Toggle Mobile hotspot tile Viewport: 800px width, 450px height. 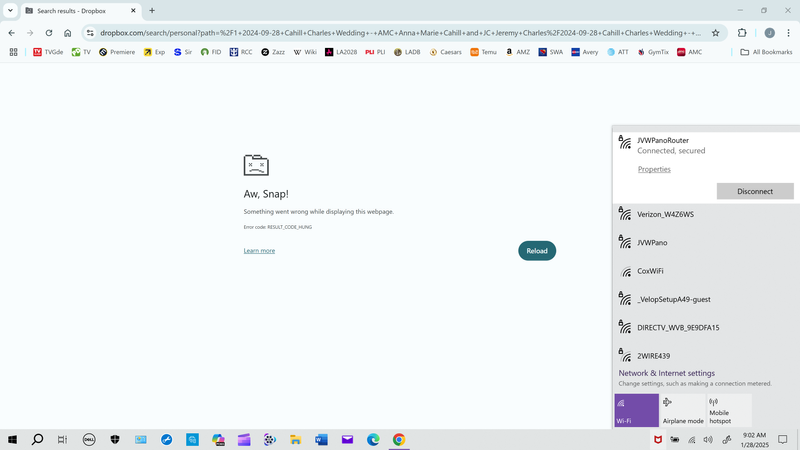pyautogui.click(x=729, y=410)
